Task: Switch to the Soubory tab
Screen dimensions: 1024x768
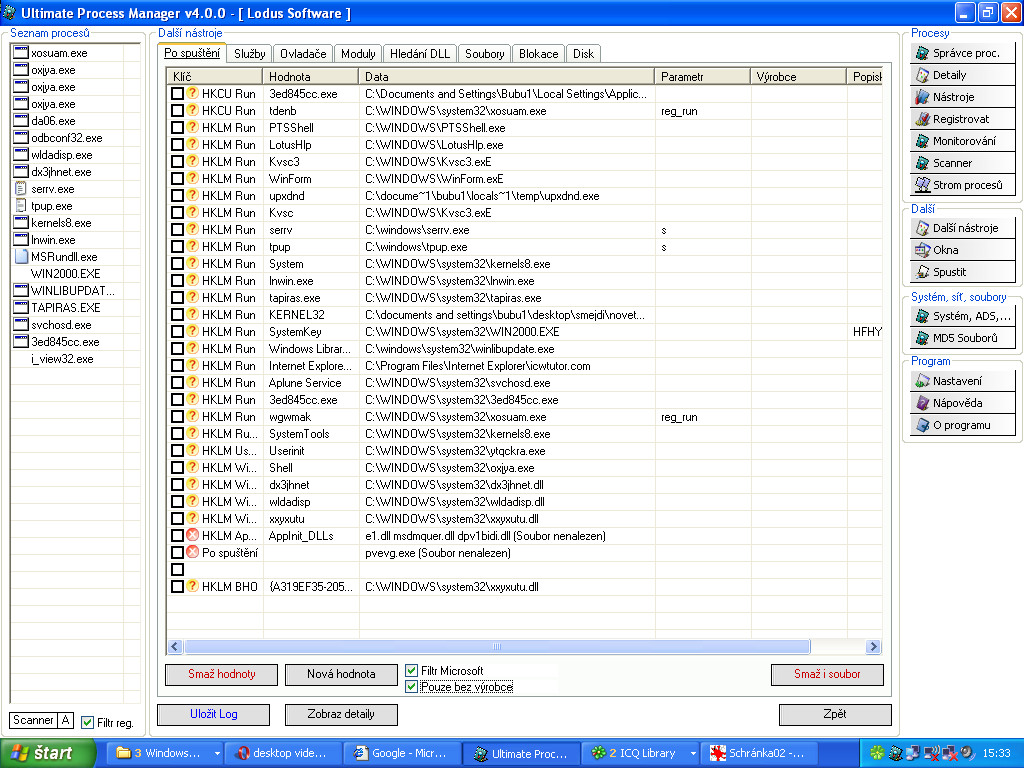Action: 485,54
